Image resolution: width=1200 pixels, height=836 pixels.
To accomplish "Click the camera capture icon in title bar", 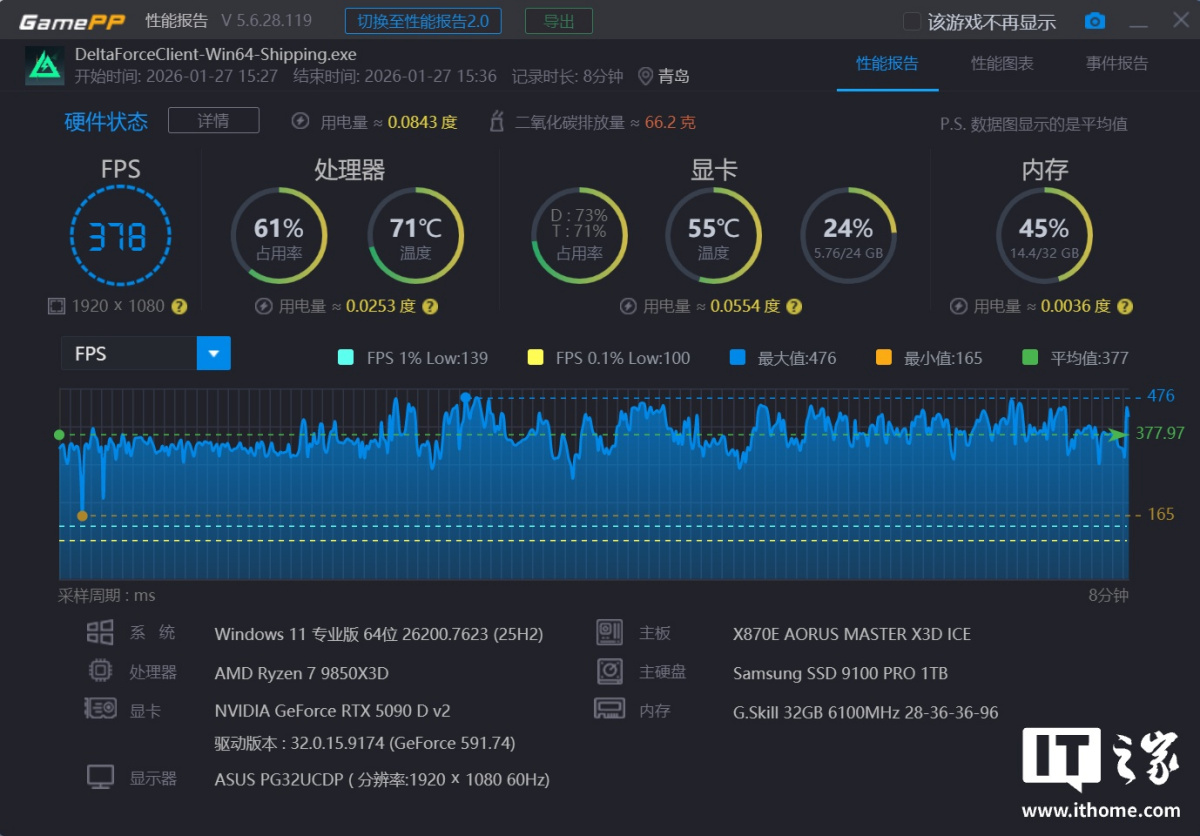I will (x=1094, y=19).
